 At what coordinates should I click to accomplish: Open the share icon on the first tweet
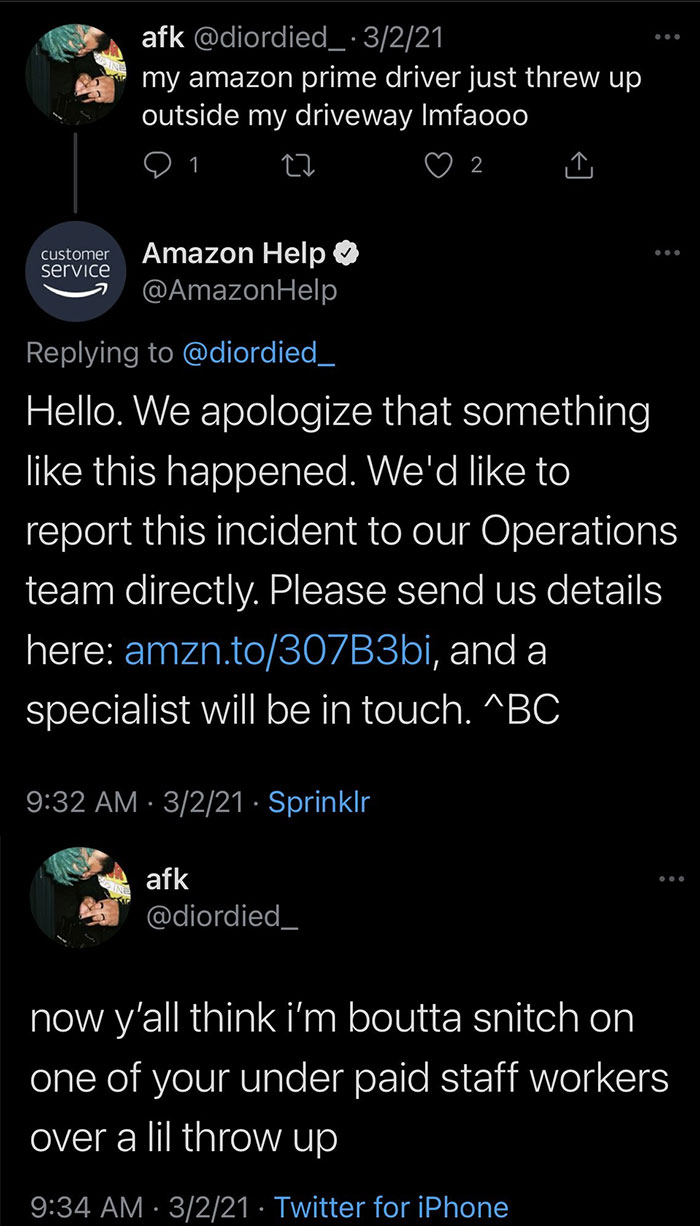[577, 163]
